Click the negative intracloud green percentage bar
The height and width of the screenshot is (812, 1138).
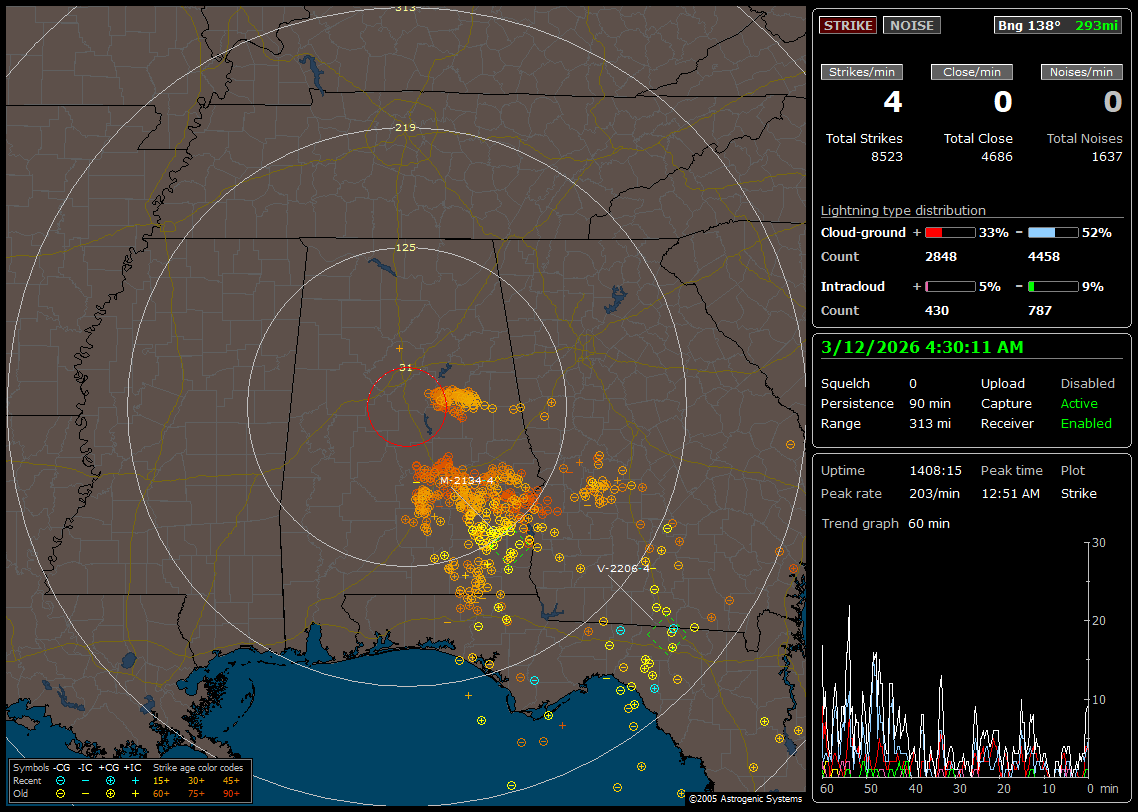pyautogui.click(x=1053, y=286)
